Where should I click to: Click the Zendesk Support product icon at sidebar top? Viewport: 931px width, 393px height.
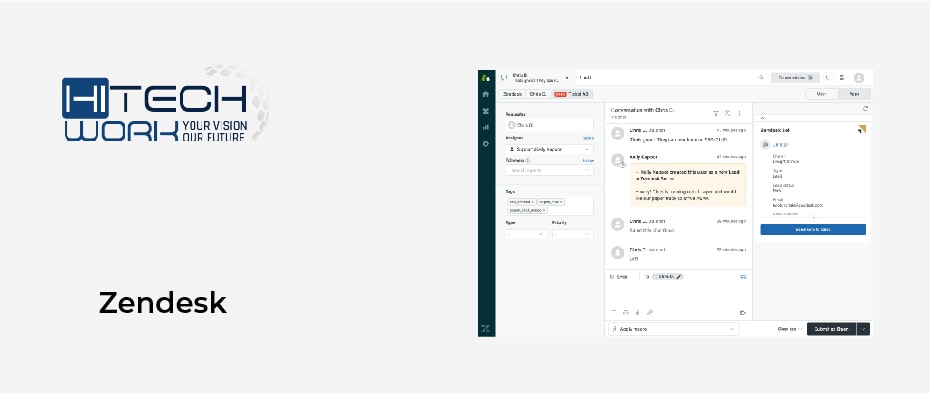tap(486, 77)
